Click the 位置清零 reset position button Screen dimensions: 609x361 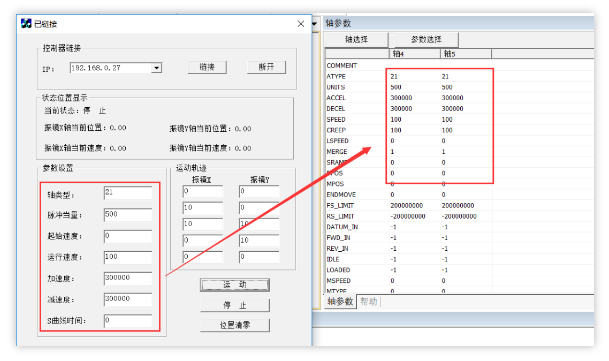coord(235,325)
